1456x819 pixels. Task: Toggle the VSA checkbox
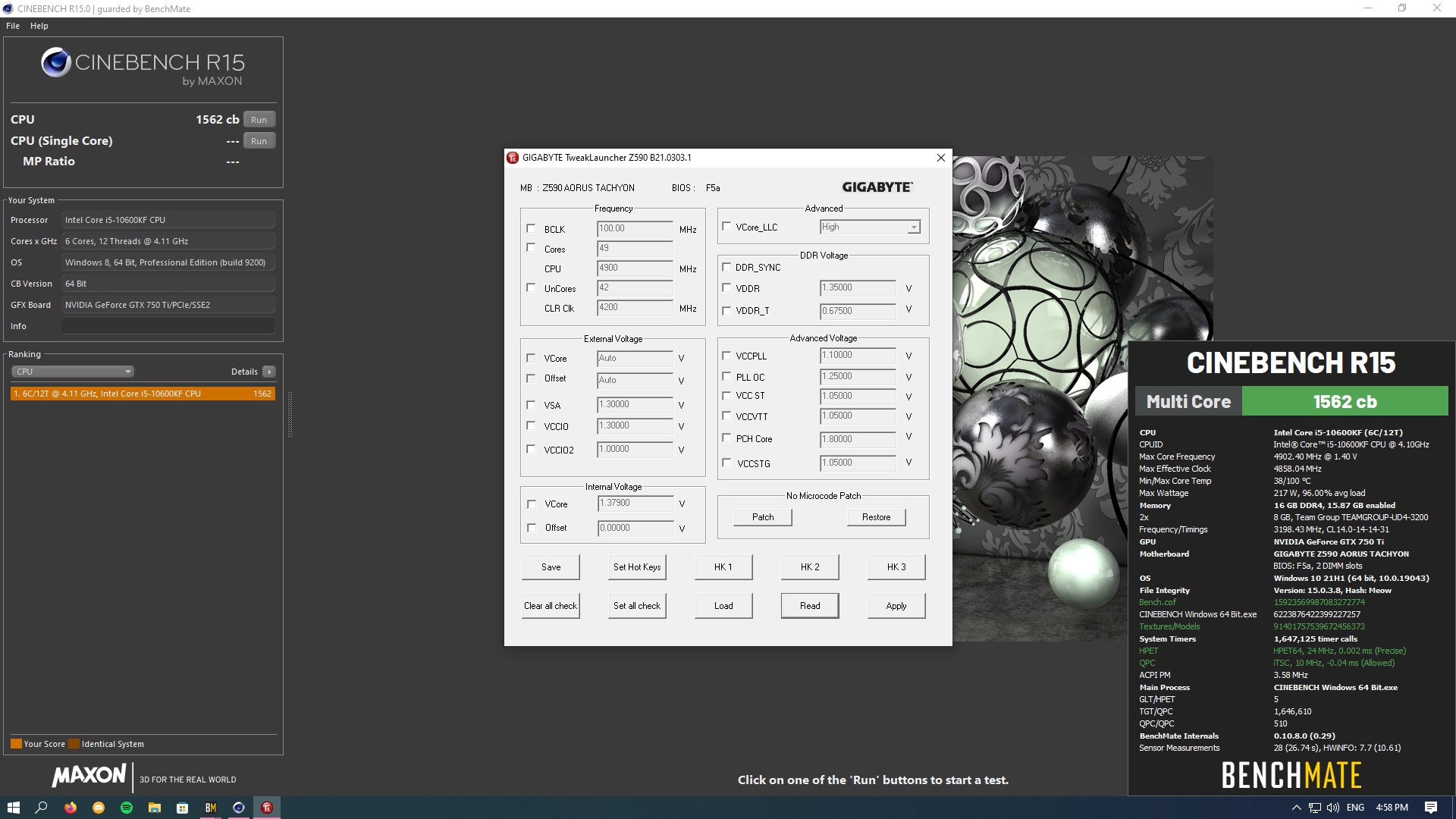pyautogui.click(x=531, y=405)
